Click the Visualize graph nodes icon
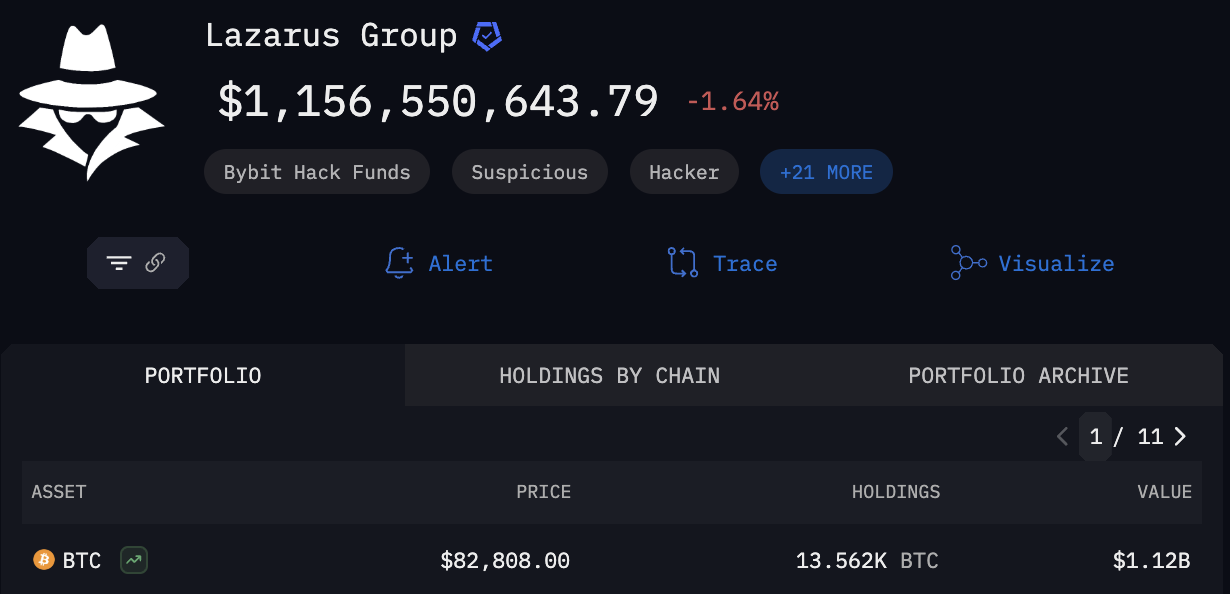 click(968, 264)
